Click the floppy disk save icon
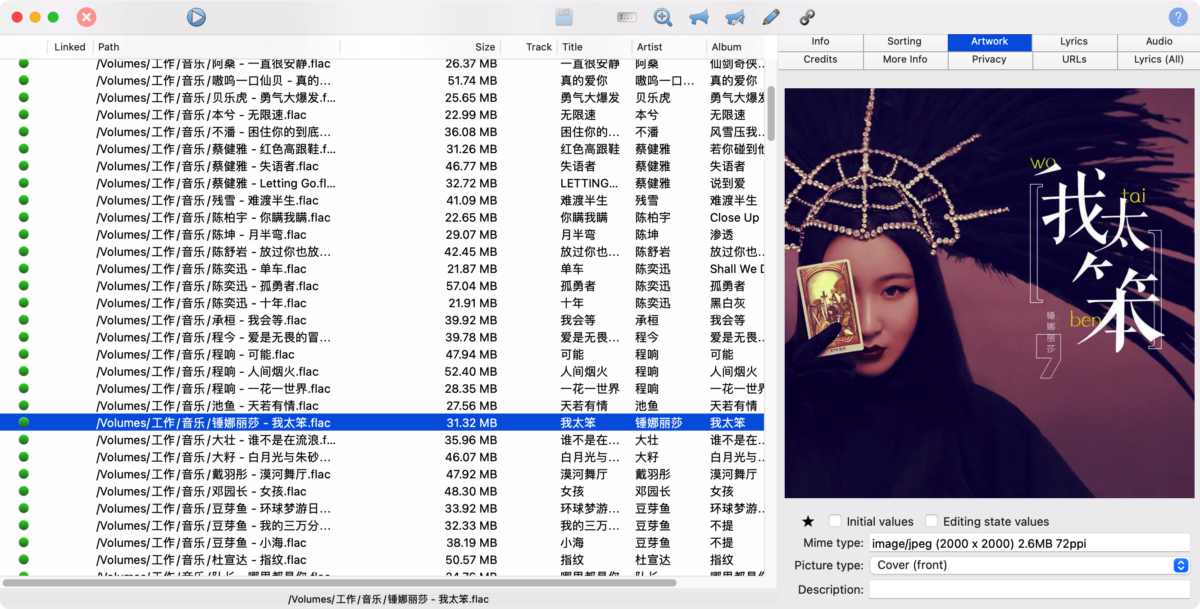Image resolution: width=1200 pixels, height=609 pixels. (565, 17)
